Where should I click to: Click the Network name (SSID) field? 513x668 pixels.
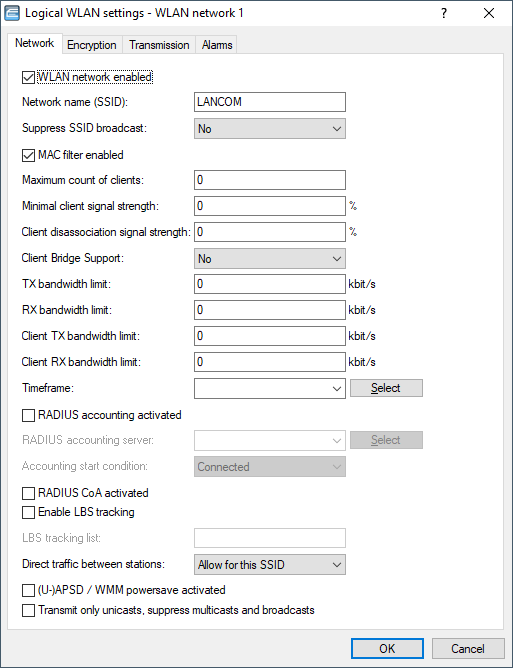pos(270,102)
